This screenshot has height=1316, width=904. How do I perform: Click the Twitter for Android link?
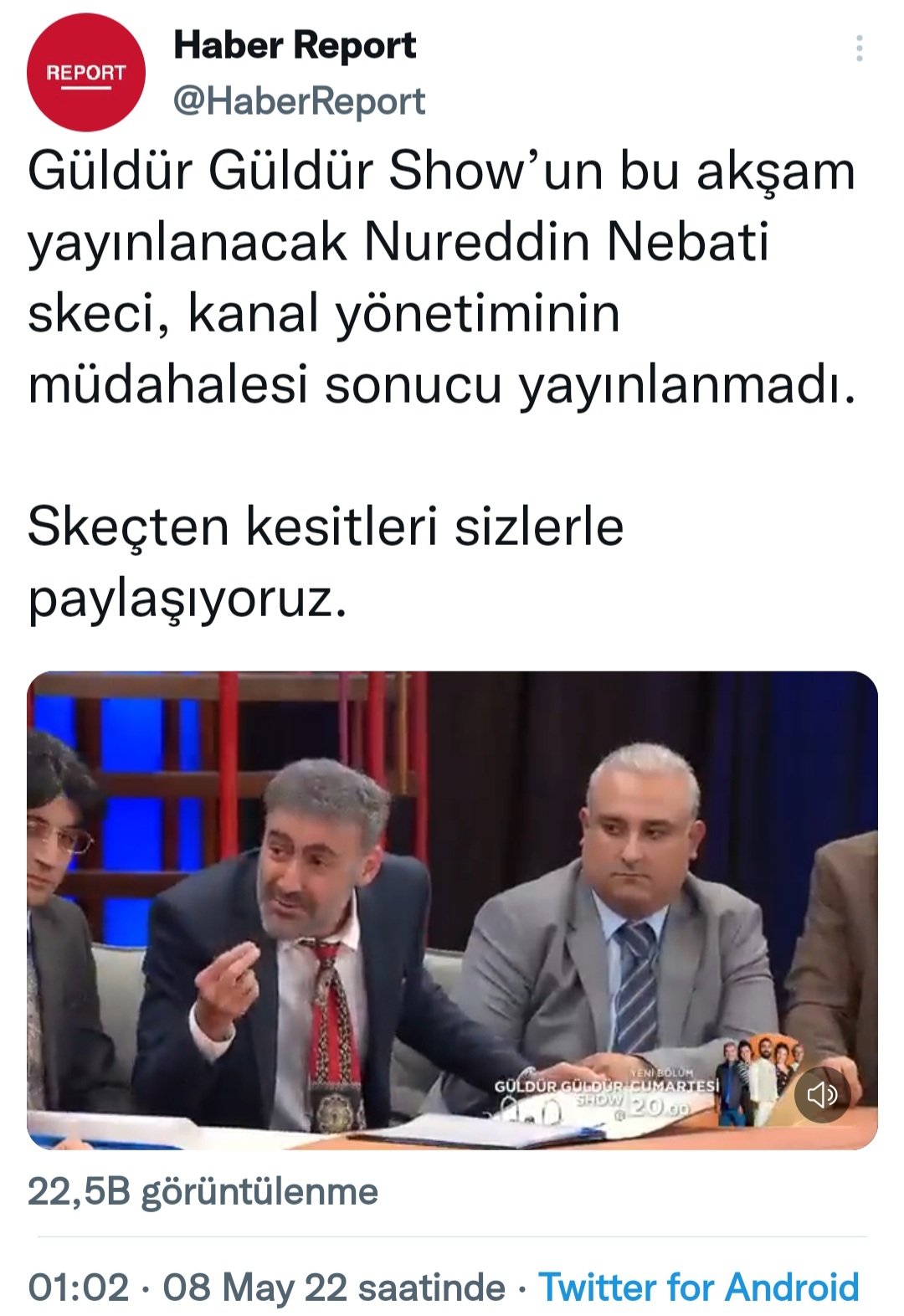699,1287
